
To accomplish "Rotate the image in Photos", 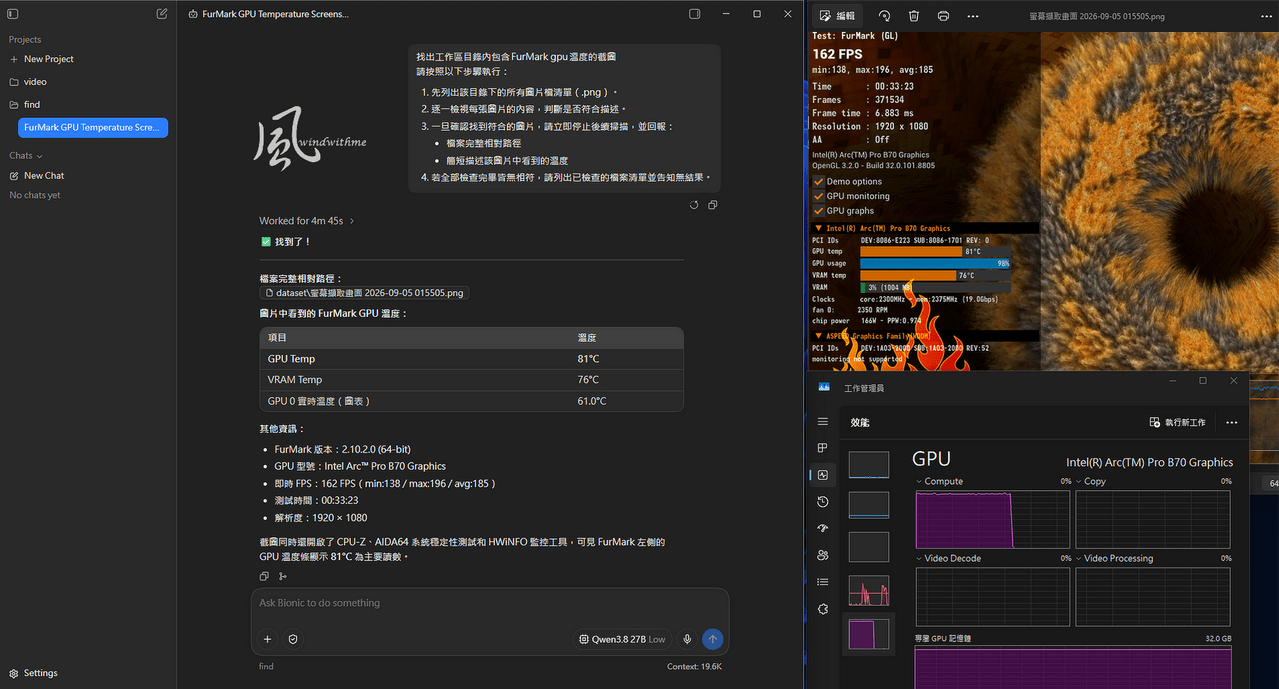I will (x=885, y=16).
